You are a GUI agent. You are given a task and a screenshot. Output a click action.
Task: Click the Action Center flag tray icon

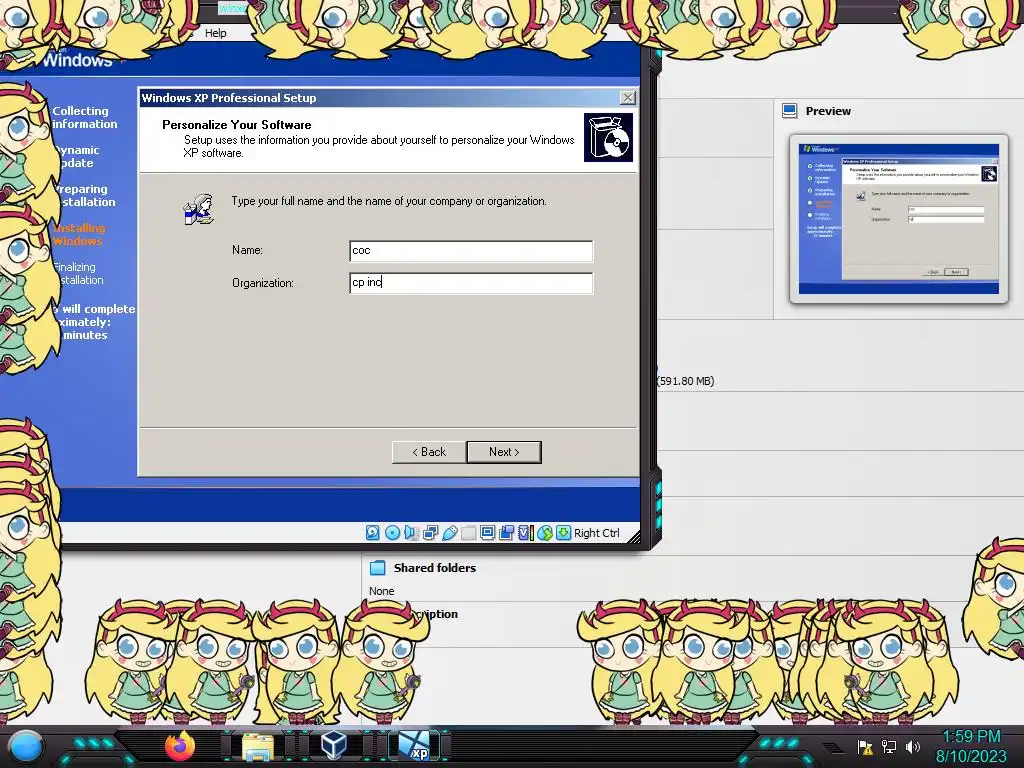pyautogui.click(x=865, y=746)
